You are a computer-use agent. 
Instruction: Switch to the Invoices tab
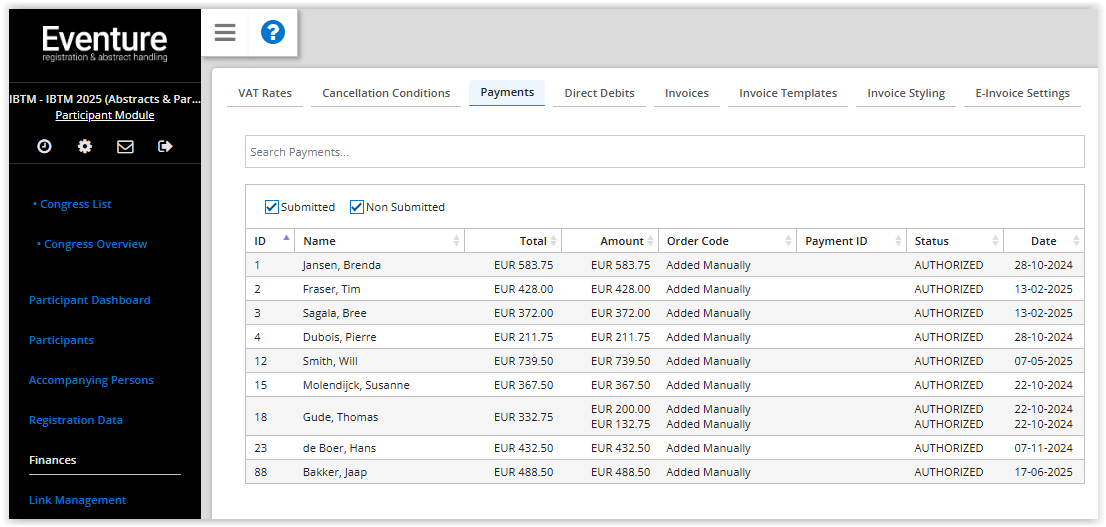687,93
